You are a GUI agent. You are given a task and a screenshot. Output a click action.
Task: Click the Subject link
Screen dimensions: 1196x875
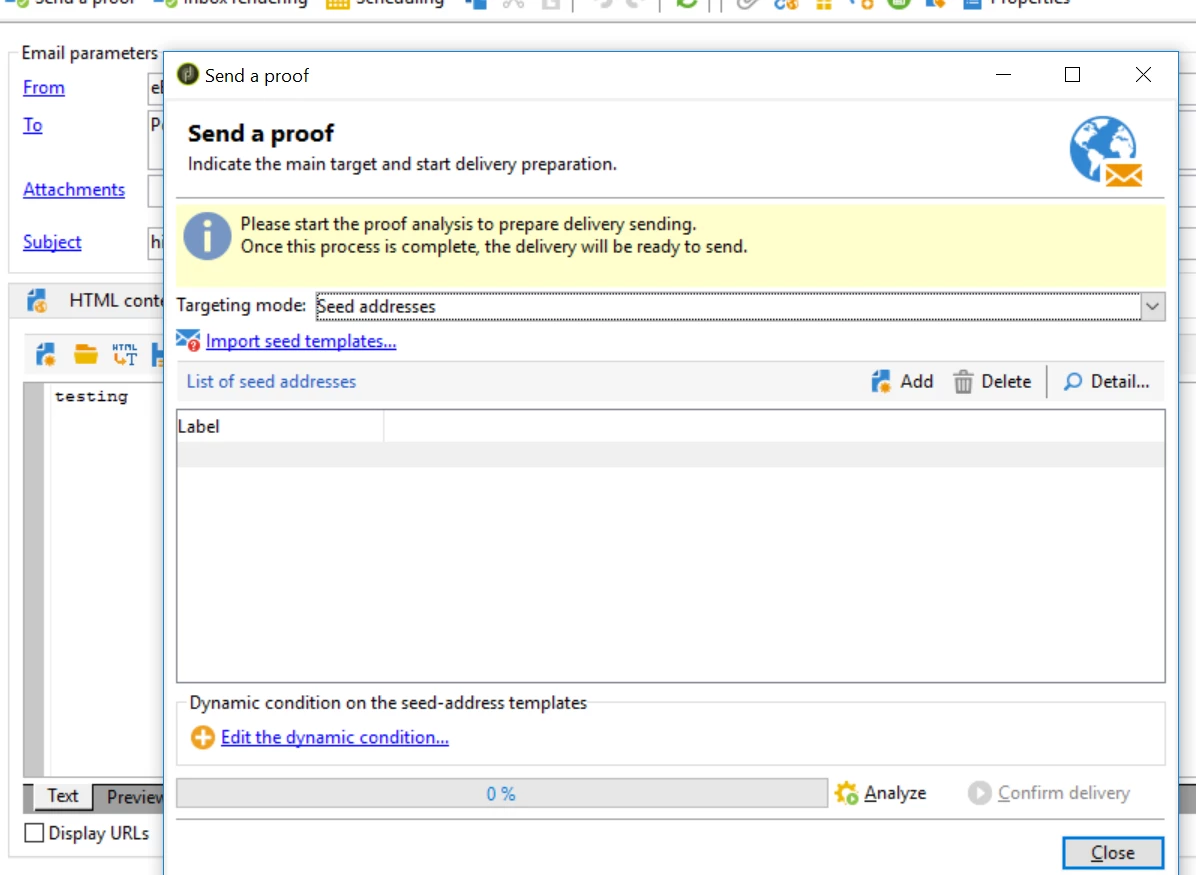pyautogui.click(x=52, y=242)
